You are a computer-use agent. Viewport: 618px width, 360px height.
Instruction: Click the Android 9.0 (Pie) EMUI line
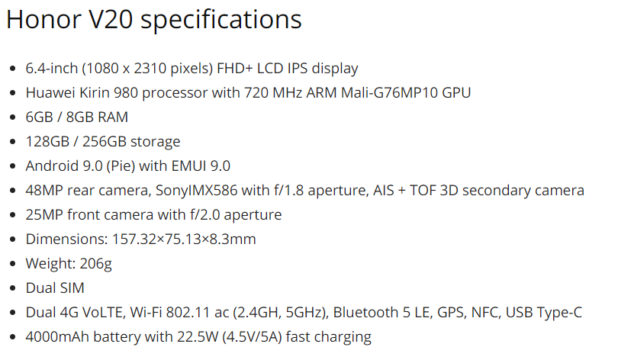point(128,166)
